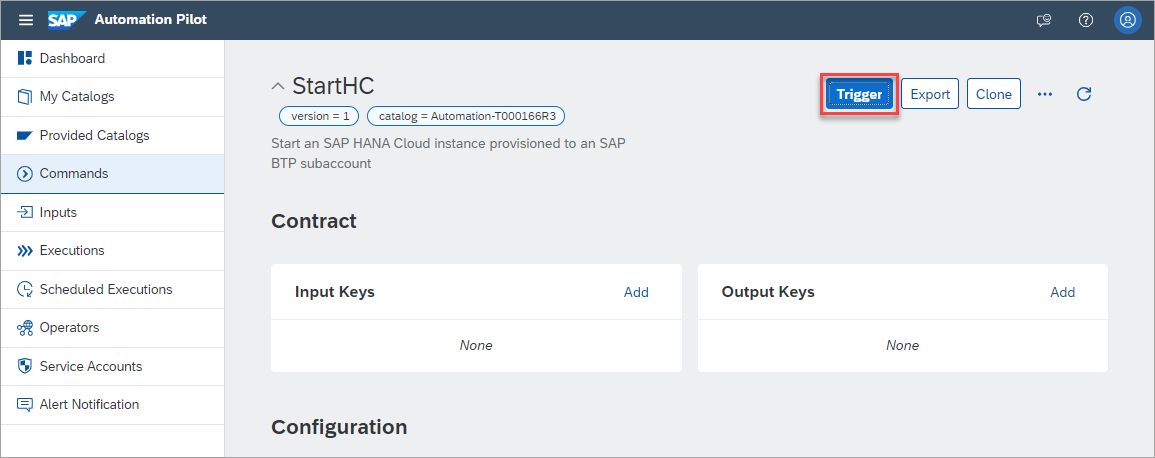Click the Operators network icon

(25, 328)
